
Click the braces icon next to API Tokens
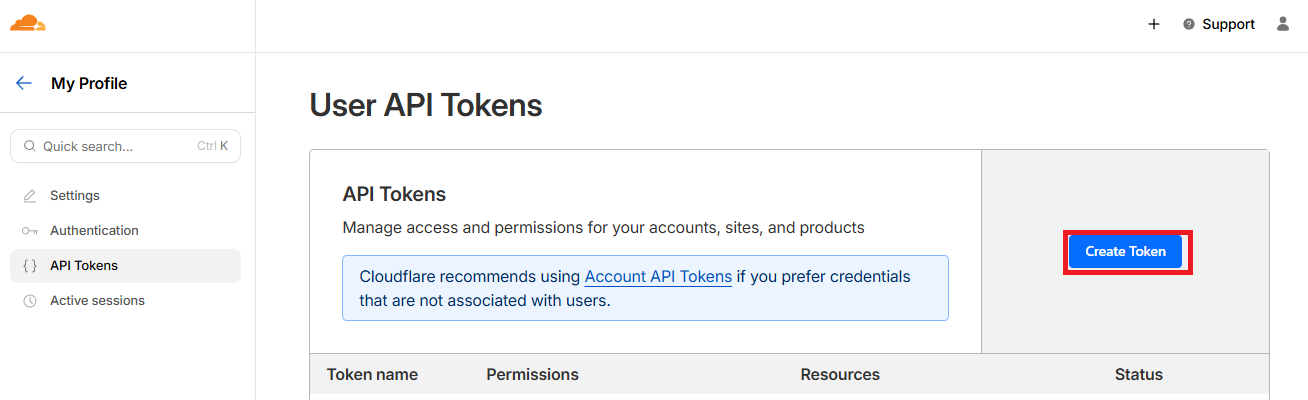coord(30,266)
